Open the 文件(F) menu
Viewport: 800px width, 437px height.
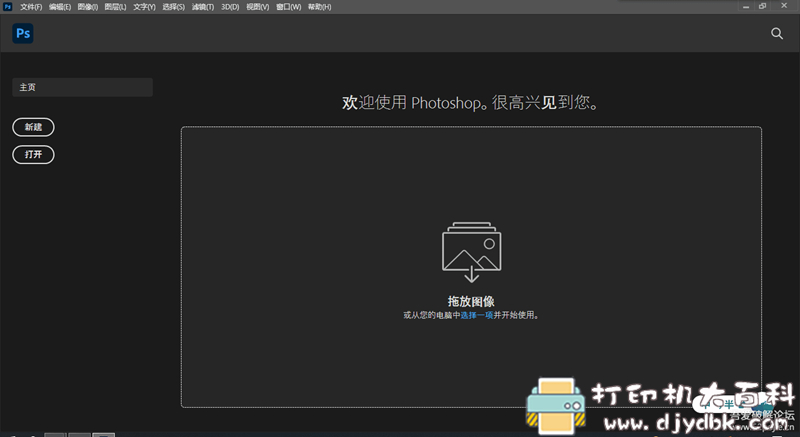tap(31, 7)
